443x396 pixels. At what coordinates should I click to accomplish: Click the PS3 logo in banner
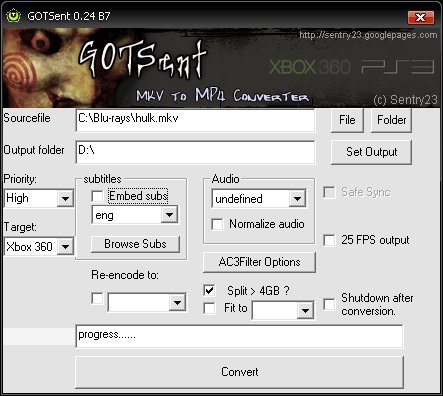tap(398, 67)
